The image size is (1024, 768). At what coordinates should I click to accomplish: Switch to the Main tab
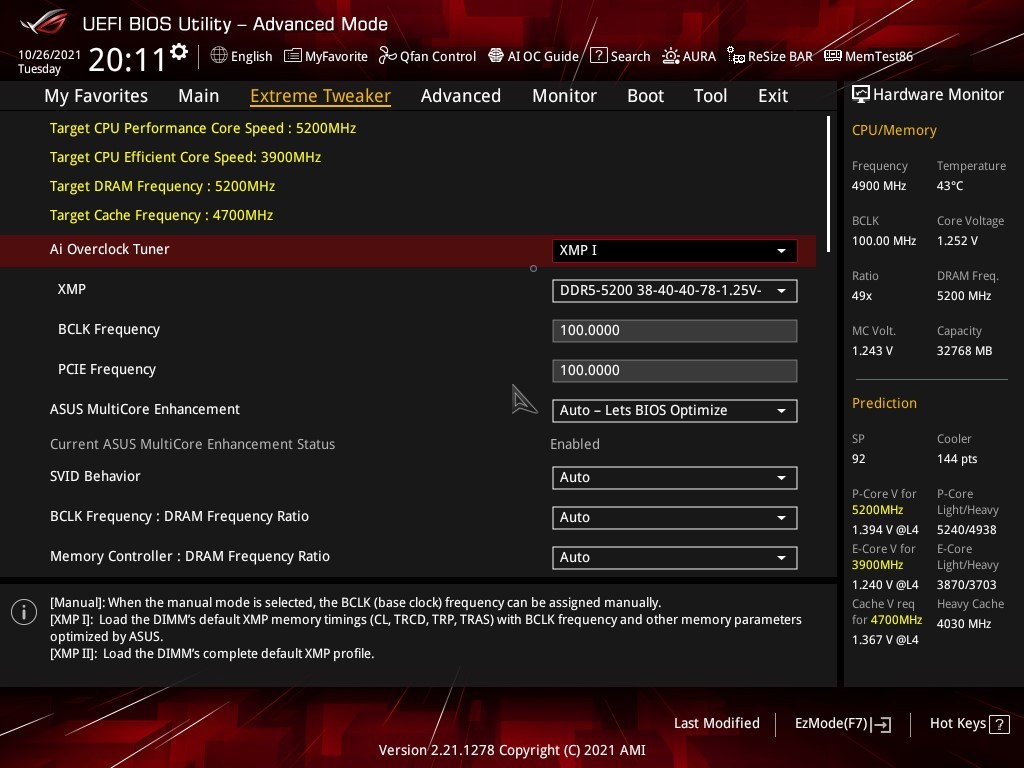[199, 96]
